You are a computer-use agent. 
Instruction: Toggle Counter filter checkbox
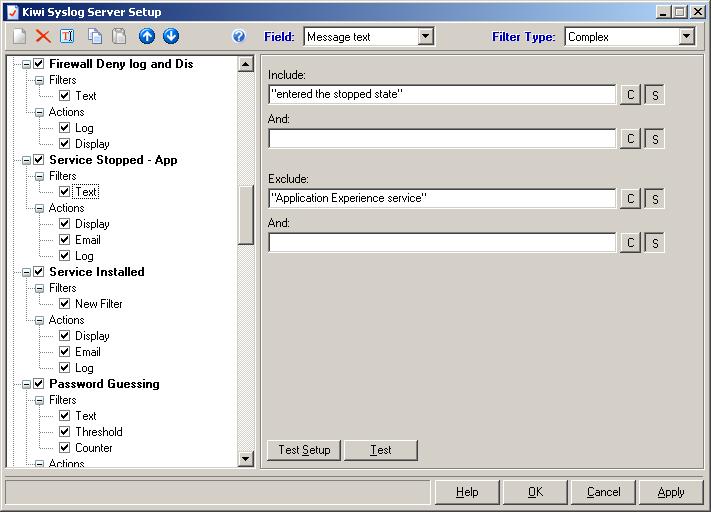(64, 448)
